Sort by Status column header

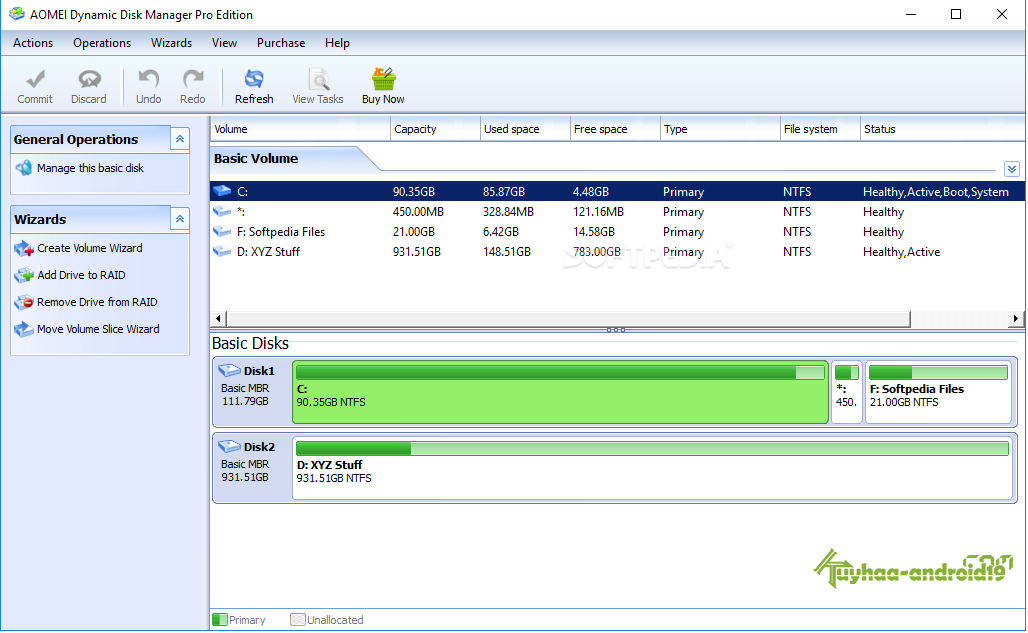[942, 129]
